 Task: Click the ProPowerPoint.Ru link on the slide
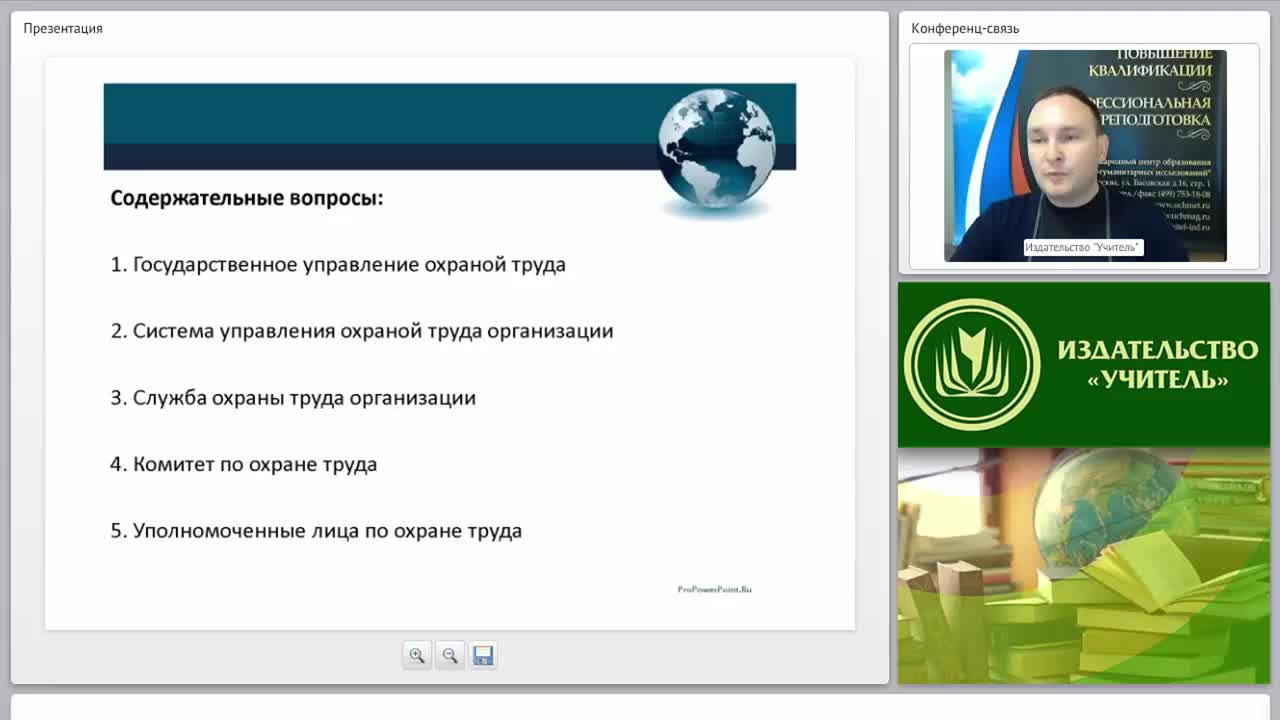tap(714, 589)
